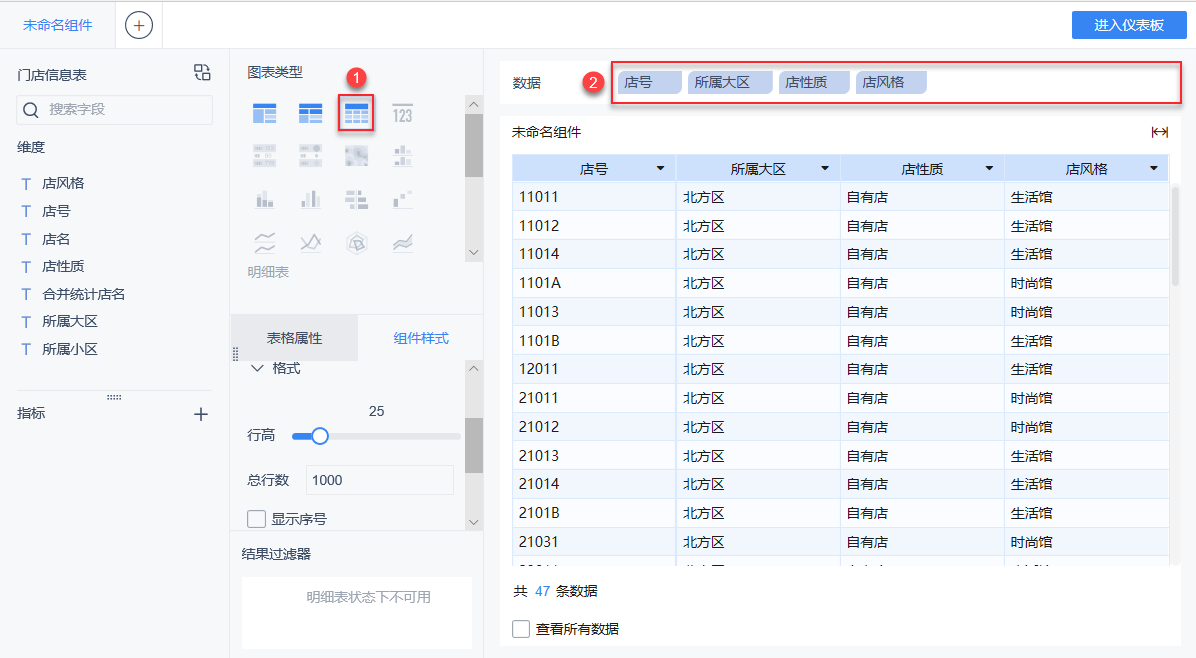The width and height of the screenshot is (1196, 658).
Task: Click the 行高 slider handle
Action: 320,436
